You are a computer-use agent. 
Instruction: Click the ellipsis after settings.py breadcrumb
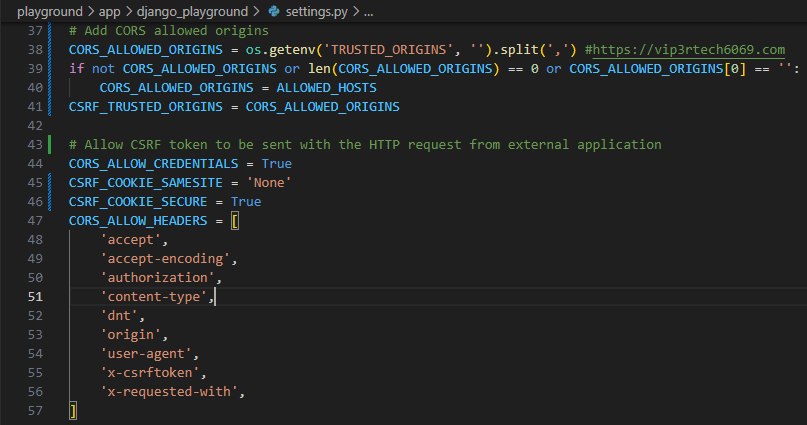coord(369,12)
